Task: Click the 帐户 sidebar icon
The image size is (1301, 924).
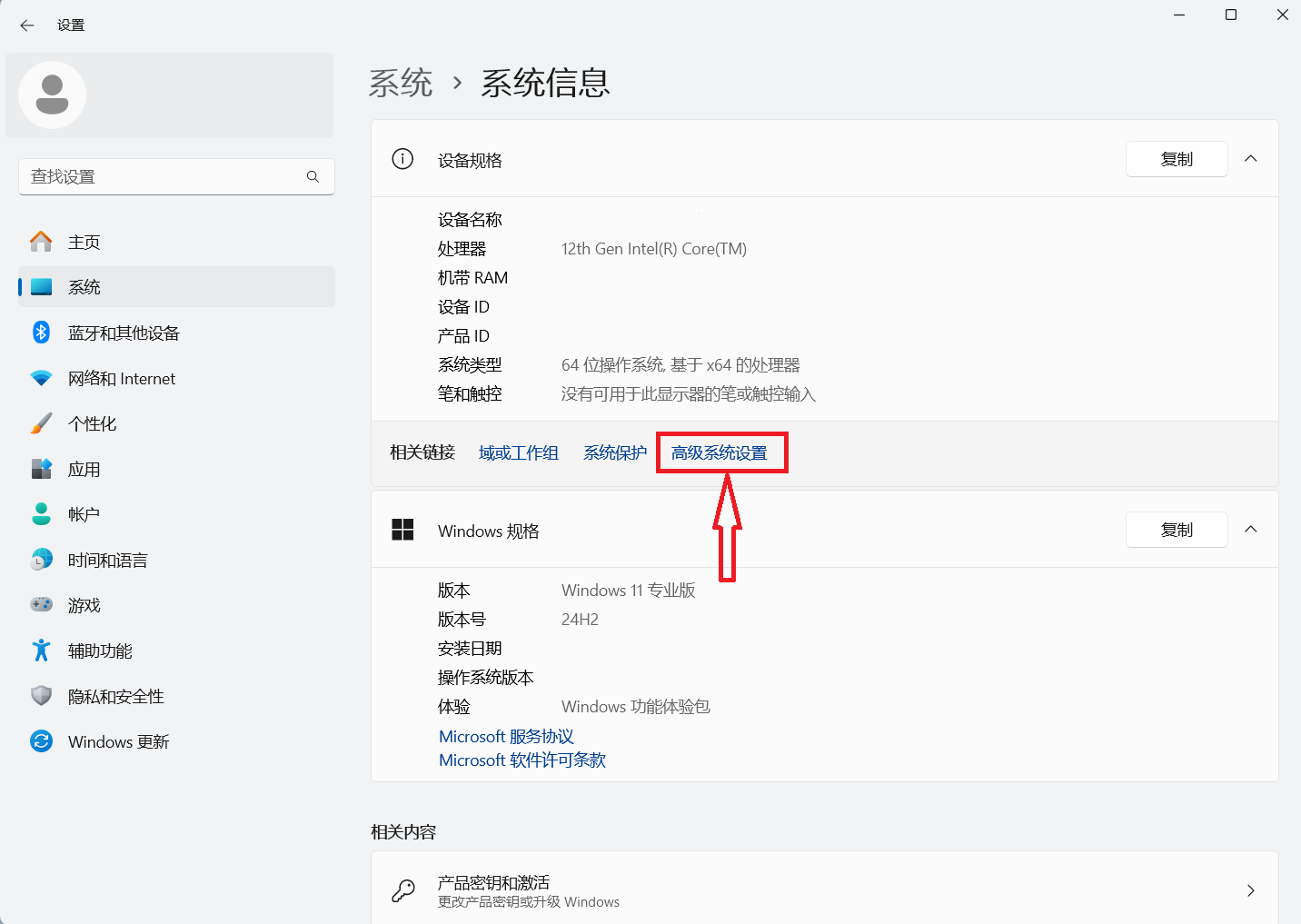Action: [x=42, y=514]
